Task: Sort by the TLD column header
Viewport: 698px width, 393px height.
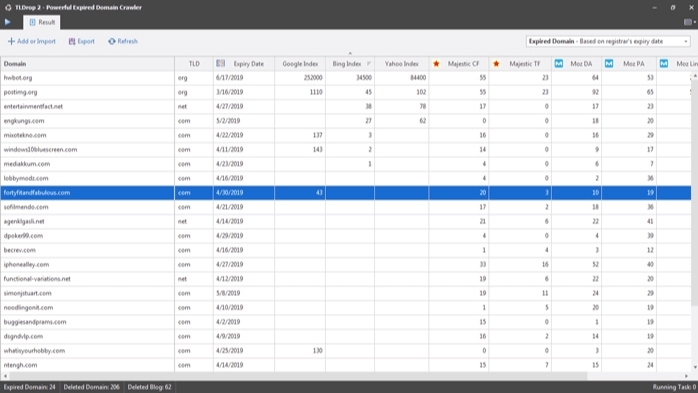Action: pos(194,64)
